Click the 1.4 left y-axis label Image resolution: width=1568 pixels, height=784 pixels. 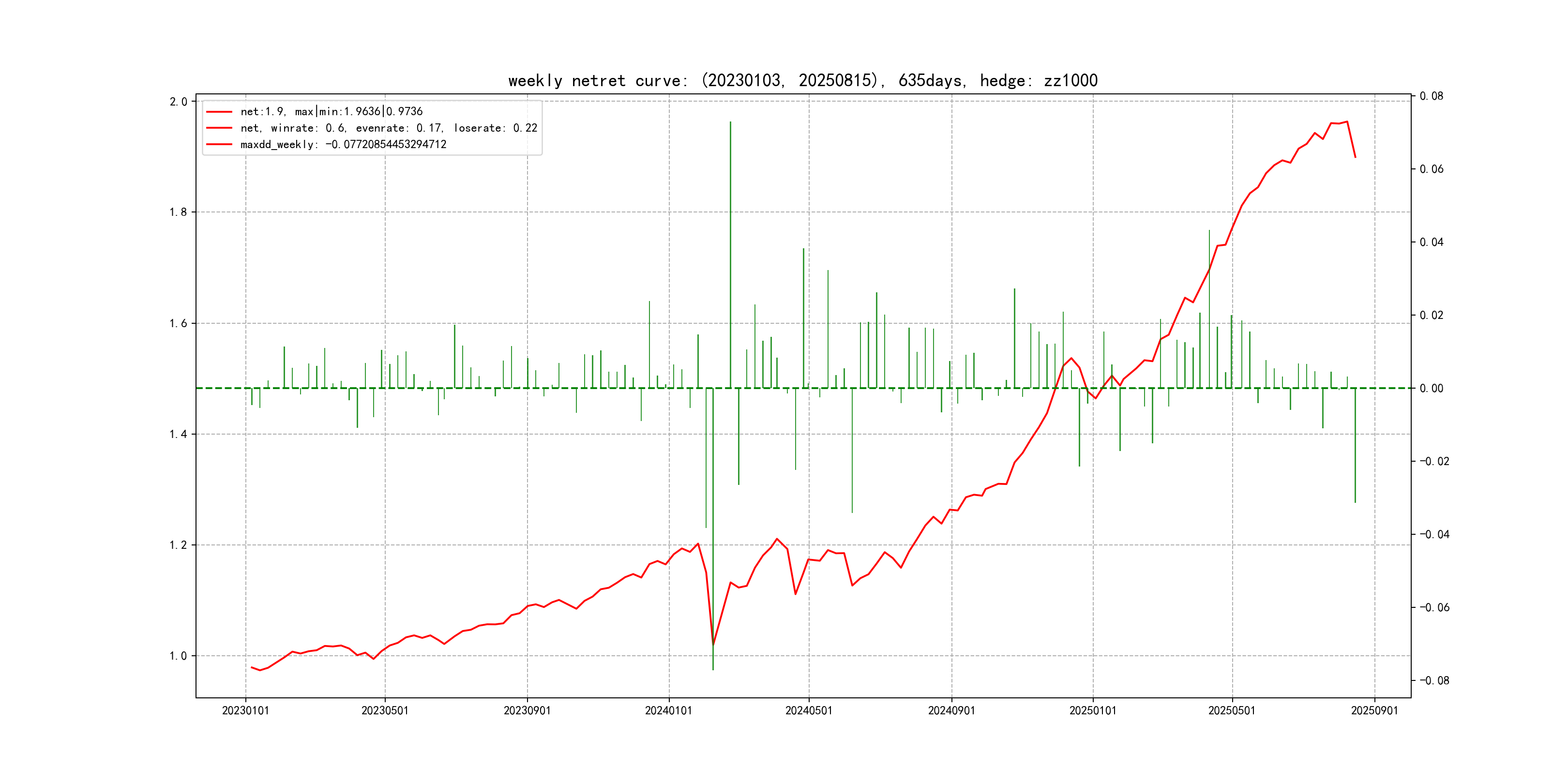coord(179,434)
